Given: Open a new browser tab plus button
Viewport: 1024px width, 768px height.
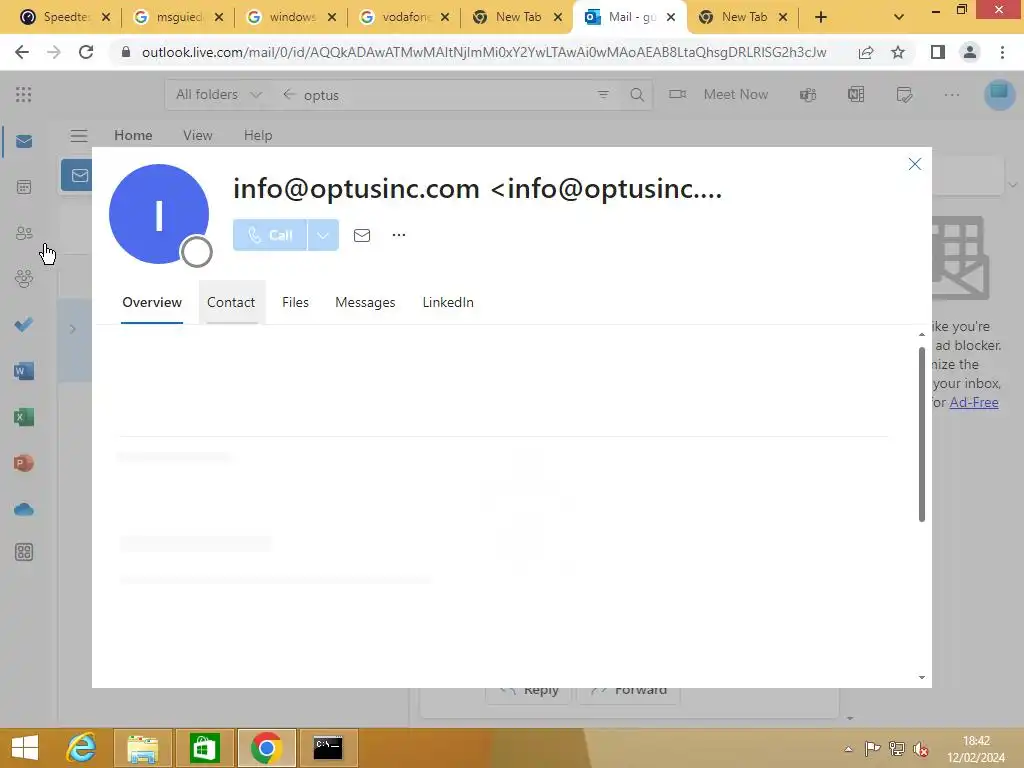Looking at the screenshot, I should [821, 17].
